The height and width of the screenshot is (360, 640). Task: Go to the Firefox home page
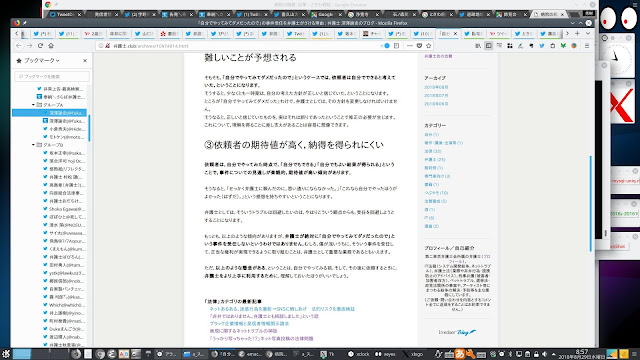(x=51, y=46)
